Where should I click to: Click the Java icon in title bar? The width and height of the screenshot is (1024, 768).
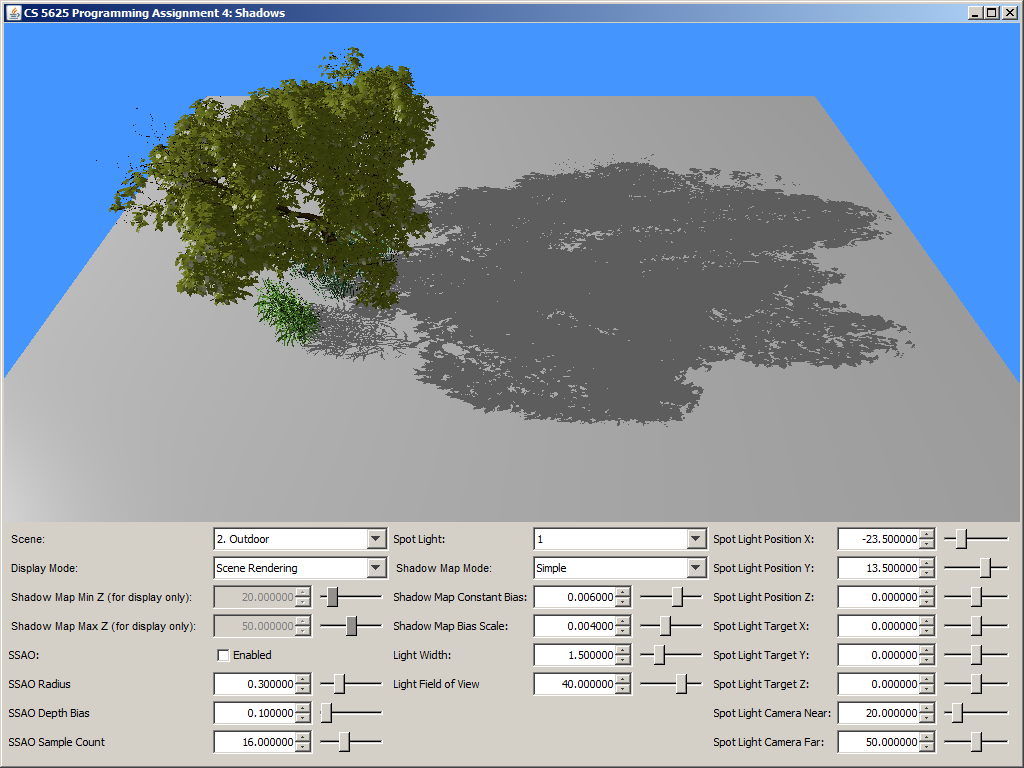pos(13,13)
